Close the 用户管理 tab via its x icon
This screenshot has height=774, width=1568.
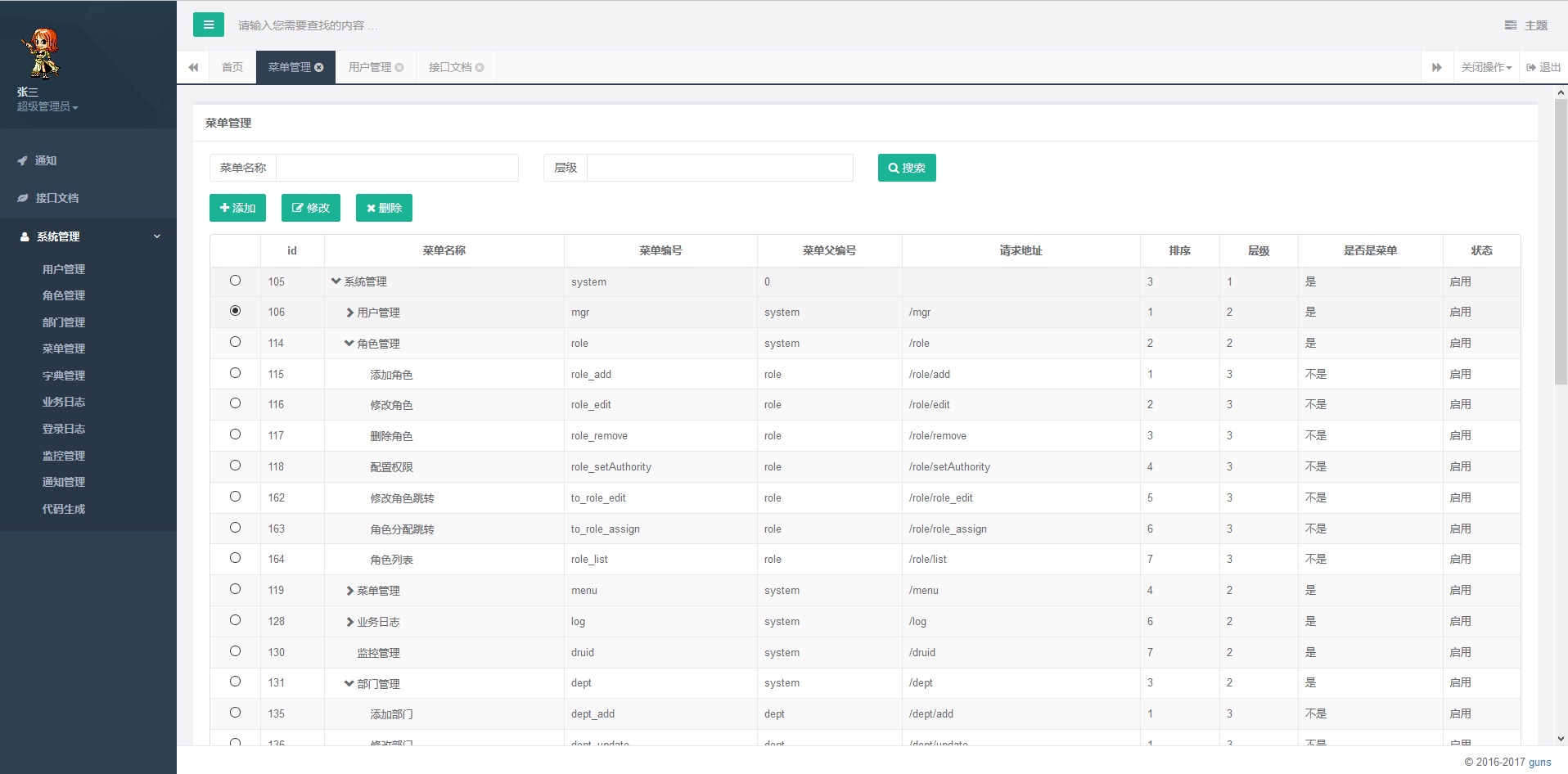[x=399, y=67]
